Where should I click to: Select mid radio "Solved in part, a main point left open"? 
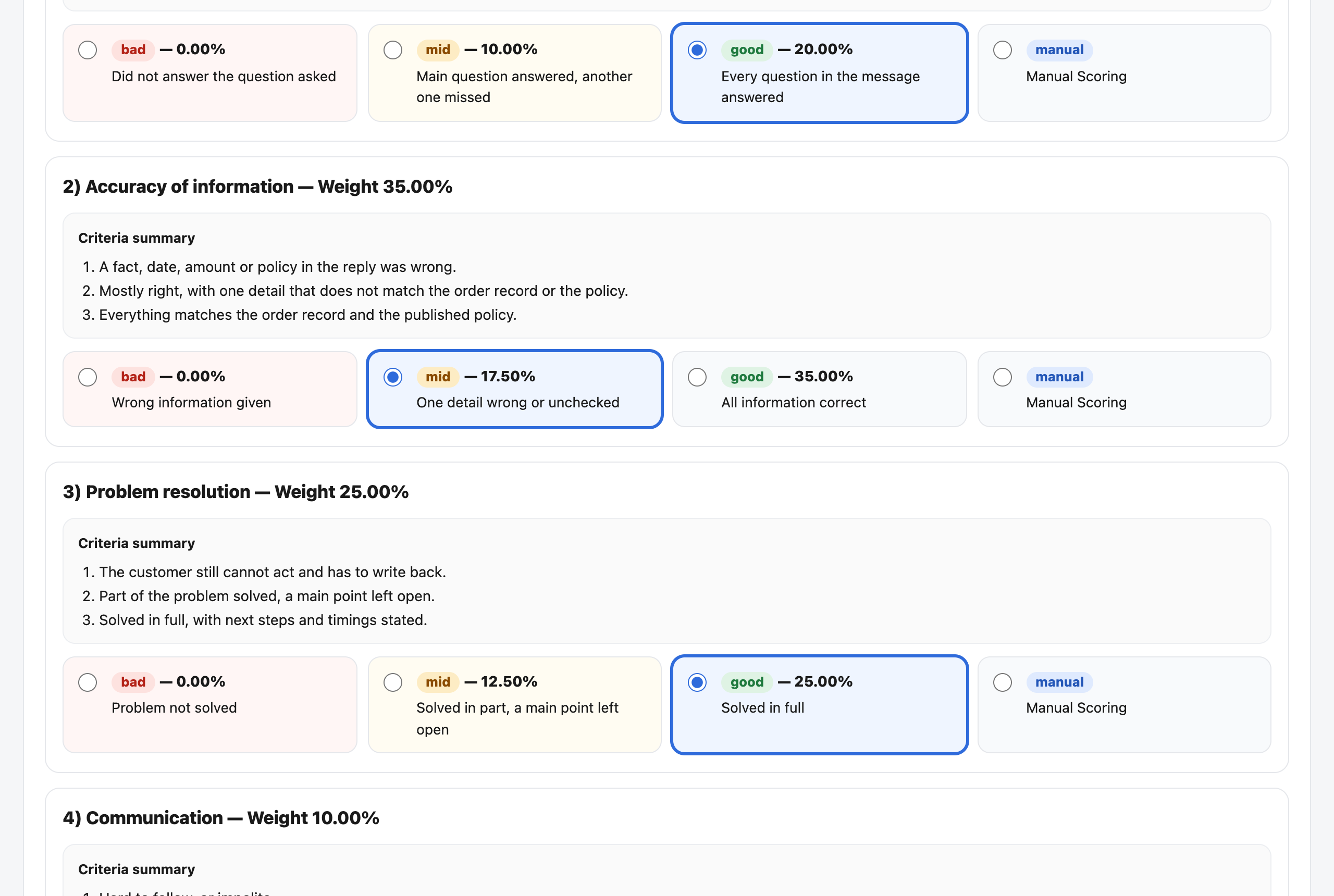tap(393, 682)
